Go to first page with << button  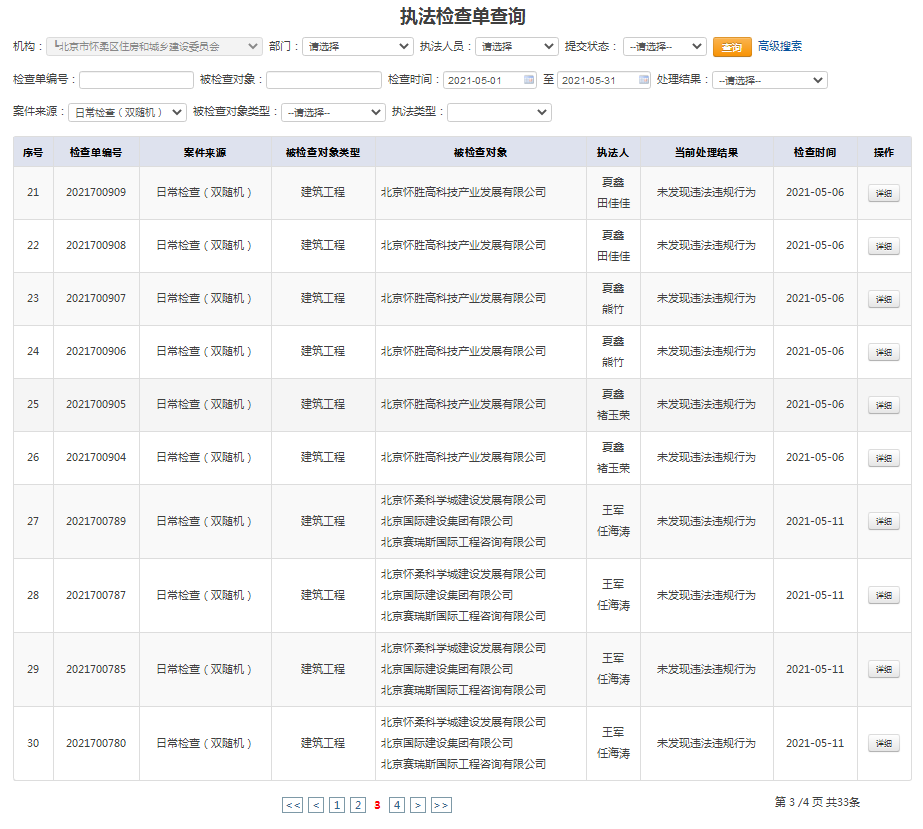tap(293, 805)
